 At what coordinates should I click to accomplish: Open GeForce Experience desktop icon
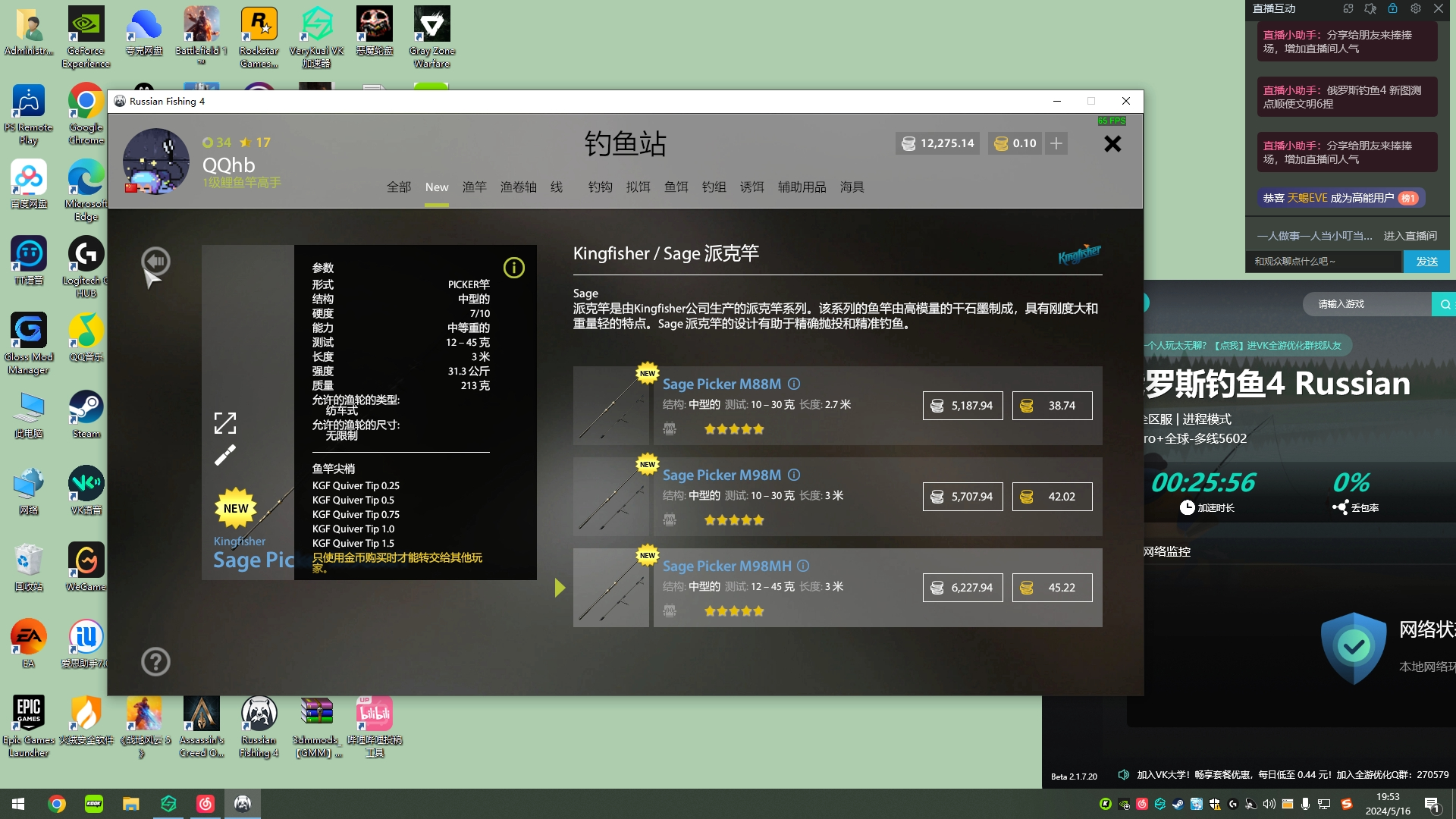click(86, 37)
